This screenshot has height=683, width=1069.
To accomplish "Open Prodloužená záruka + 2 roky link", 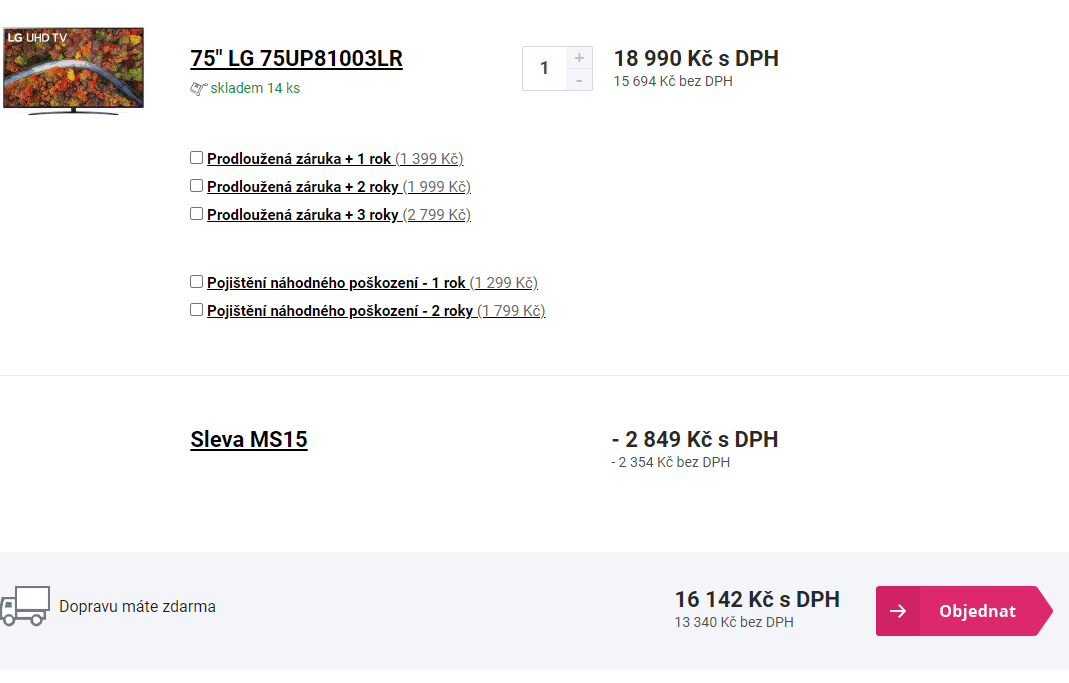I will (303, 186).
